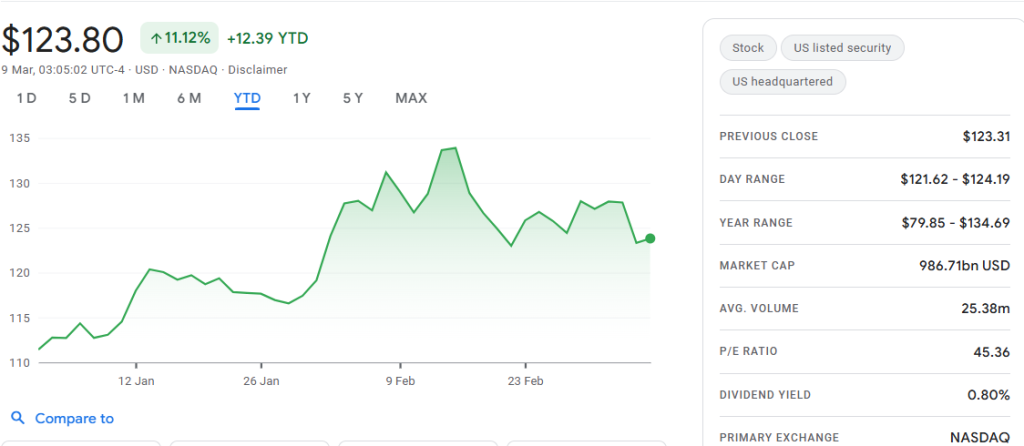The height and width of the screenshot is (446, 1024).
Task: Click the 135 y-axis label
Action: pos(18,138)
